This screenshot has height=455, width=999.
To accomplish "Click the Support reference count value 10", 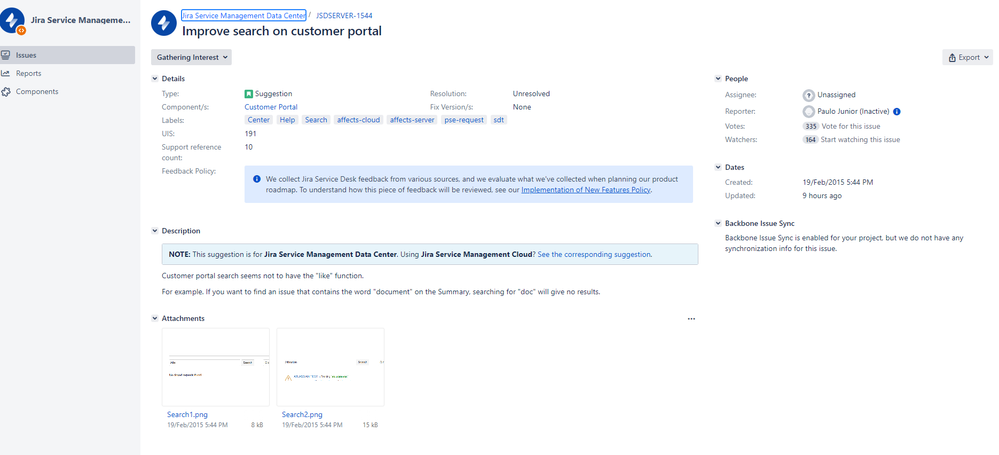I will 248,147.
